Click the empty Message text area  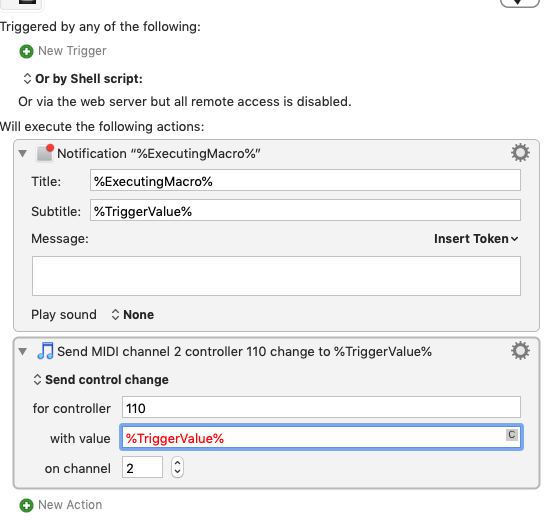click(276, 276)
